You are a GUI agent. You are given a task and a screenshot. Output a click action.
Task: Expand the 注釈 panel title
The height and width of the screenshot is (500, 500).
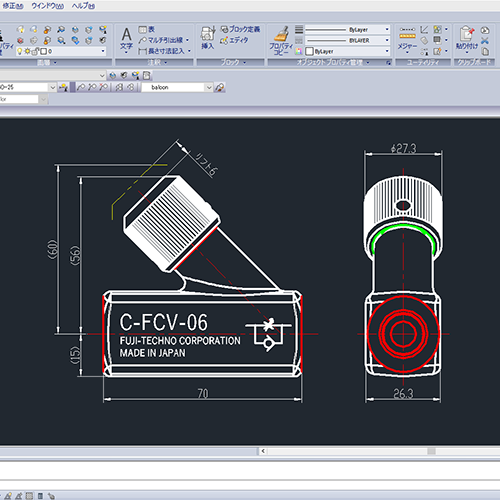[157, 62]
